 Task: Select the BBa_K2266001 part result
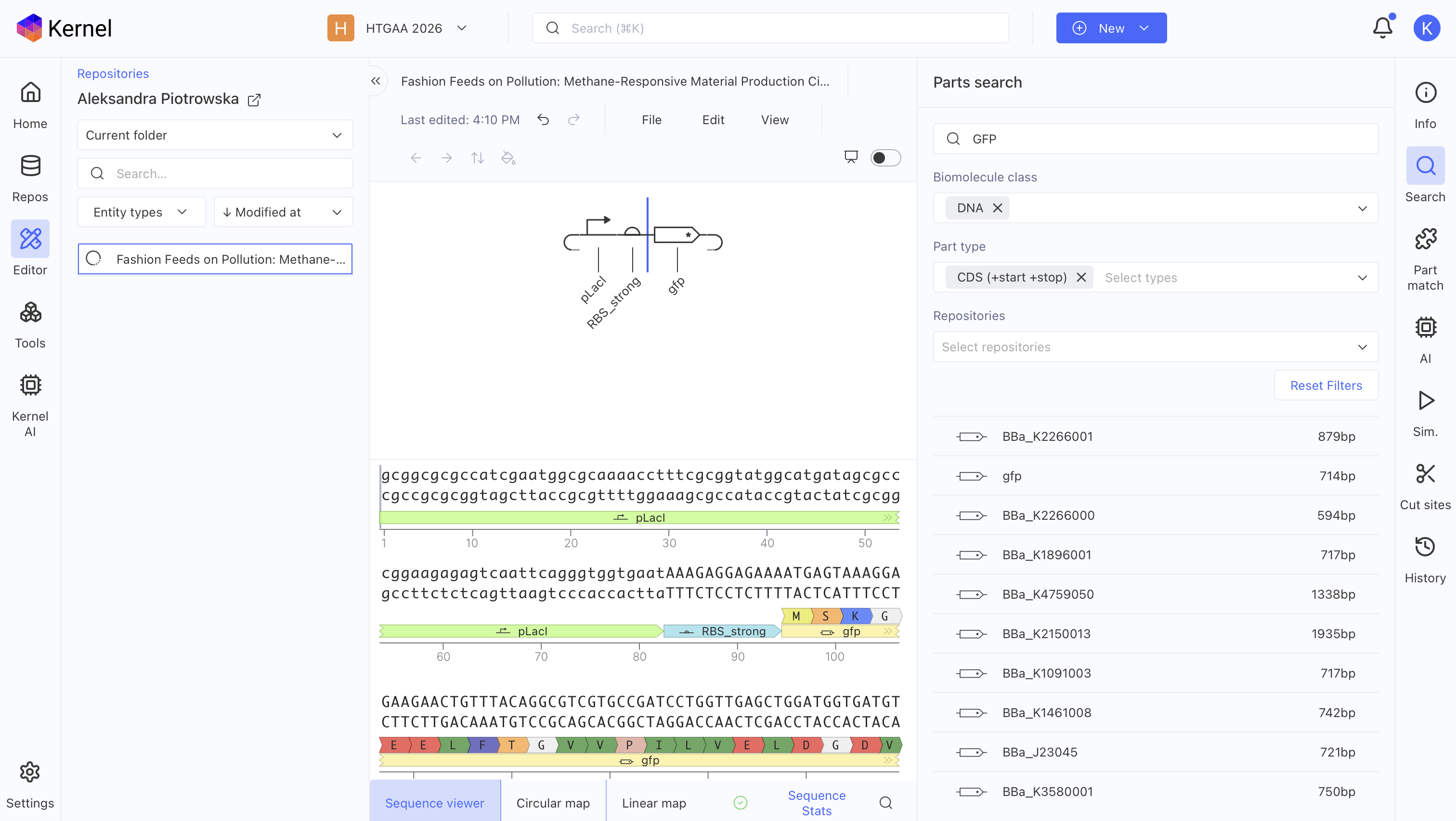coord(1155,436)
